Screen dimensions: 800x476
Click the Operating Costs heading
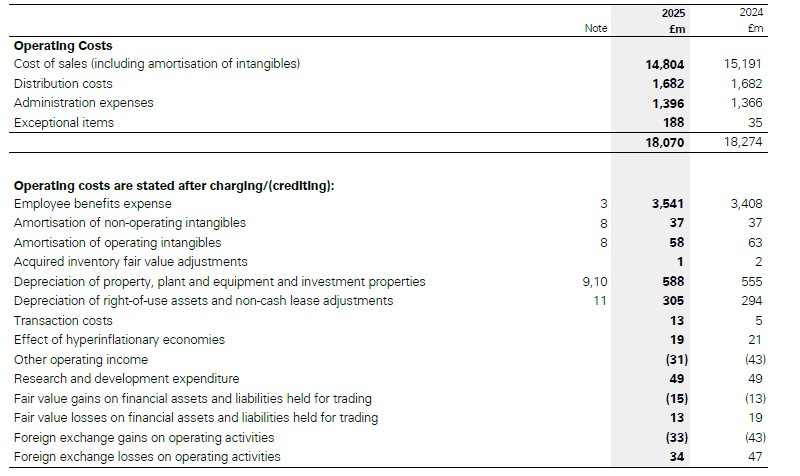pyautogui.click(x=63, y=46)
